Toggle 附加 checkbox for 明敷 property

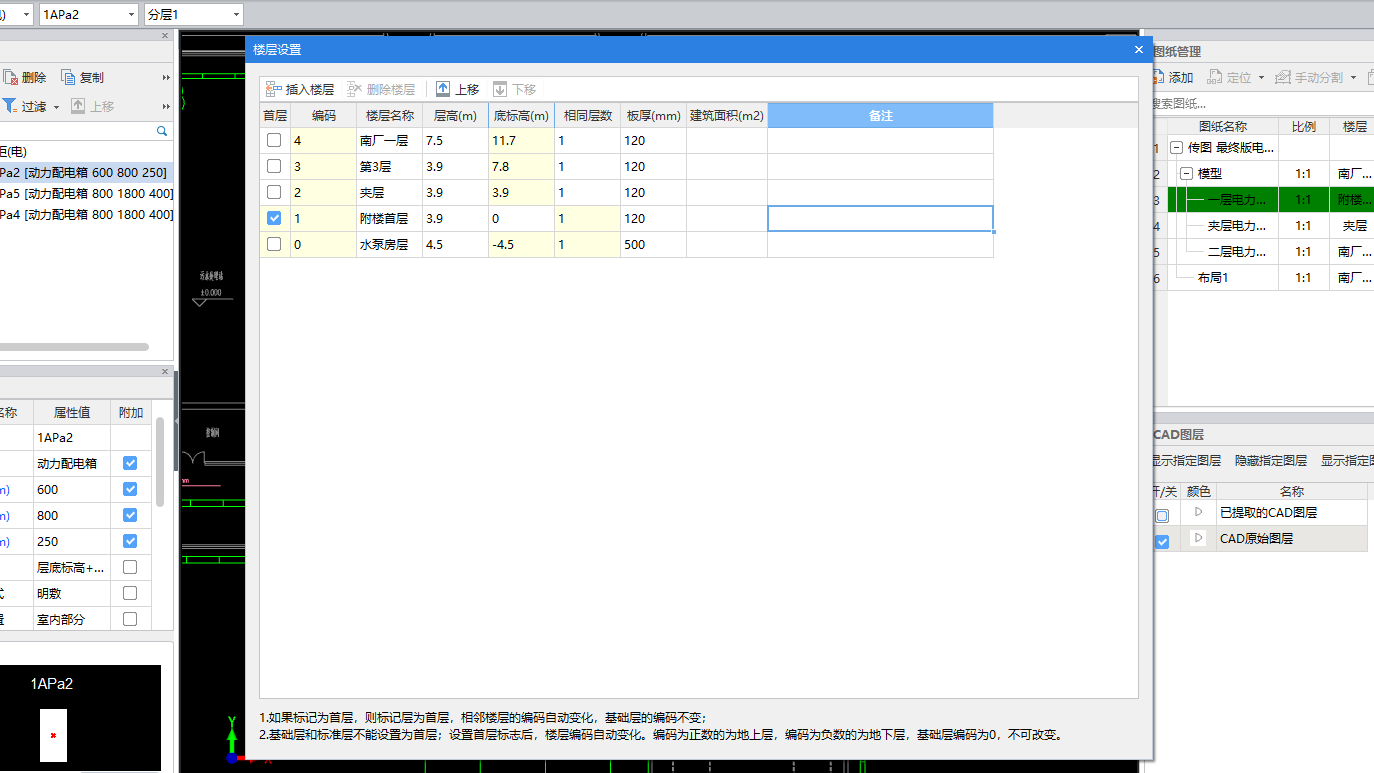[130, 593]
